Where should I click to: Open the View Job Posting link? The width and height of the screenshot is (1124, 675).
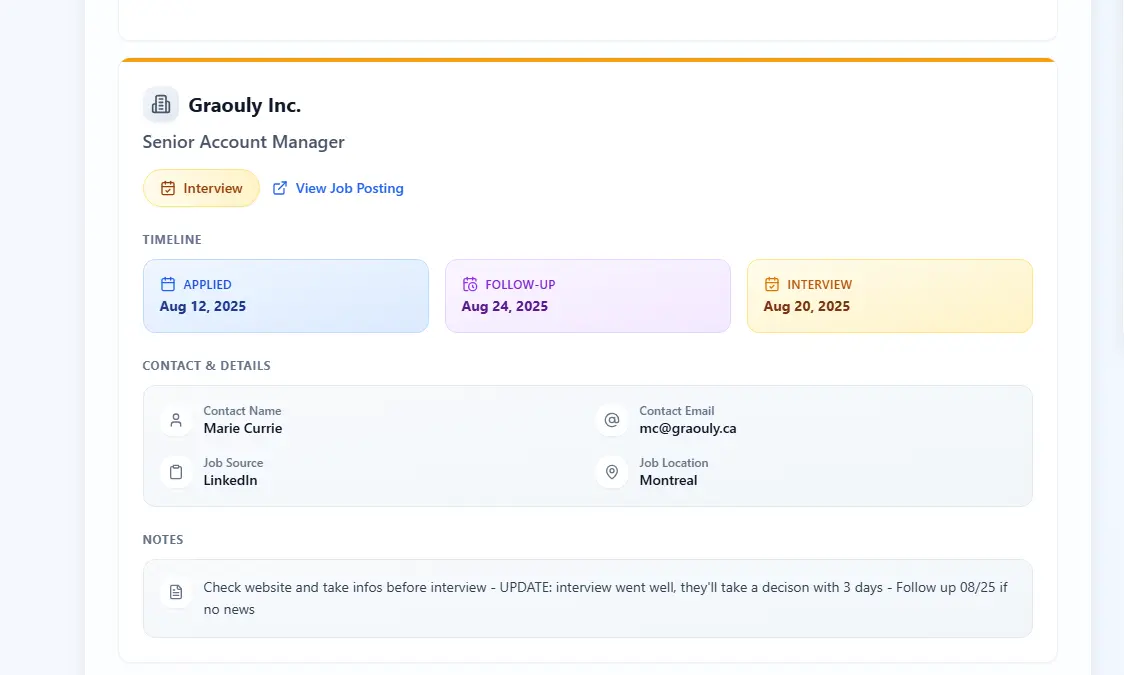338,188
